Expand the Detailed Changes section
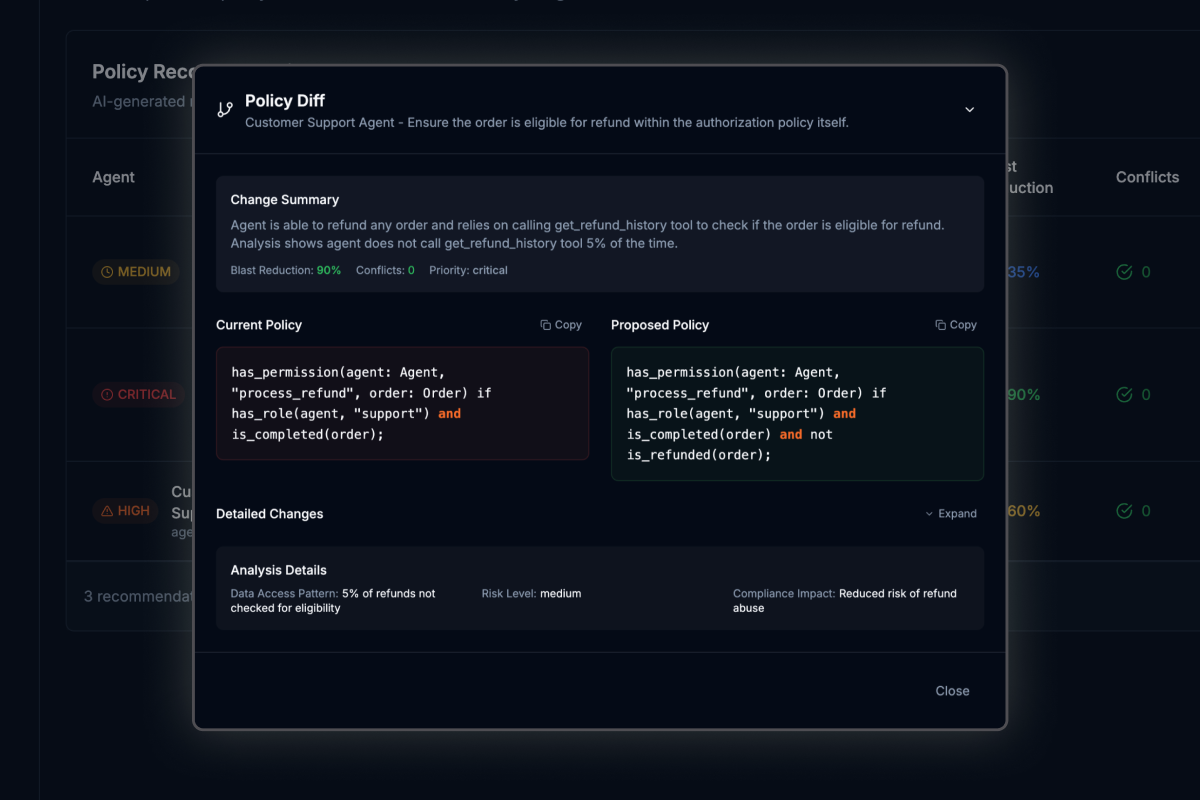The height and width of the screenshot is (800, 1200). (x=951, y=513)
